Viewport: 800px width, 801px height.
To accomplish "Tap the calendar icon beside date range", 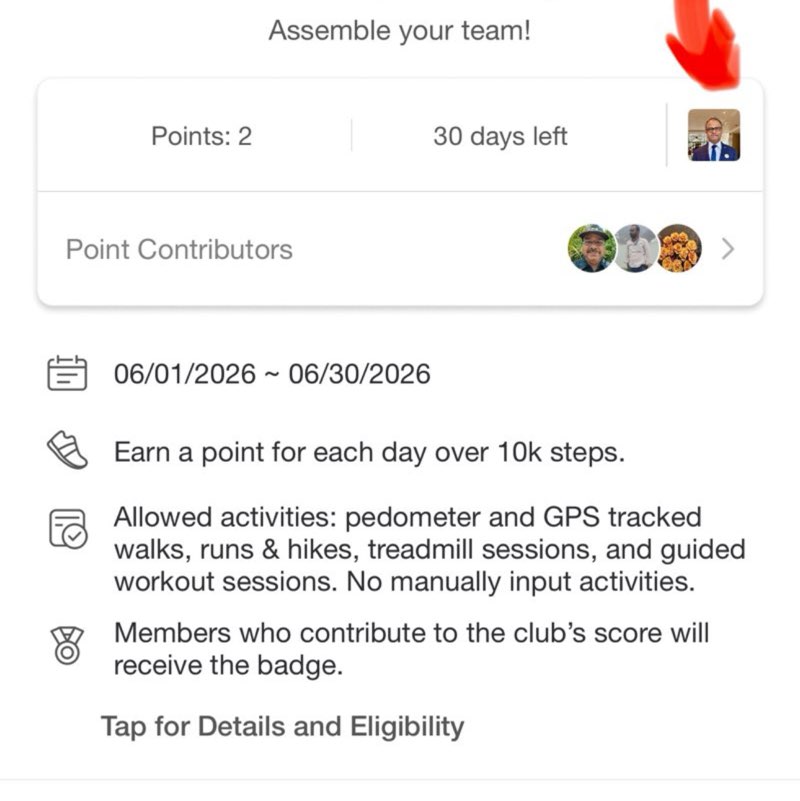I will point(67,373).
